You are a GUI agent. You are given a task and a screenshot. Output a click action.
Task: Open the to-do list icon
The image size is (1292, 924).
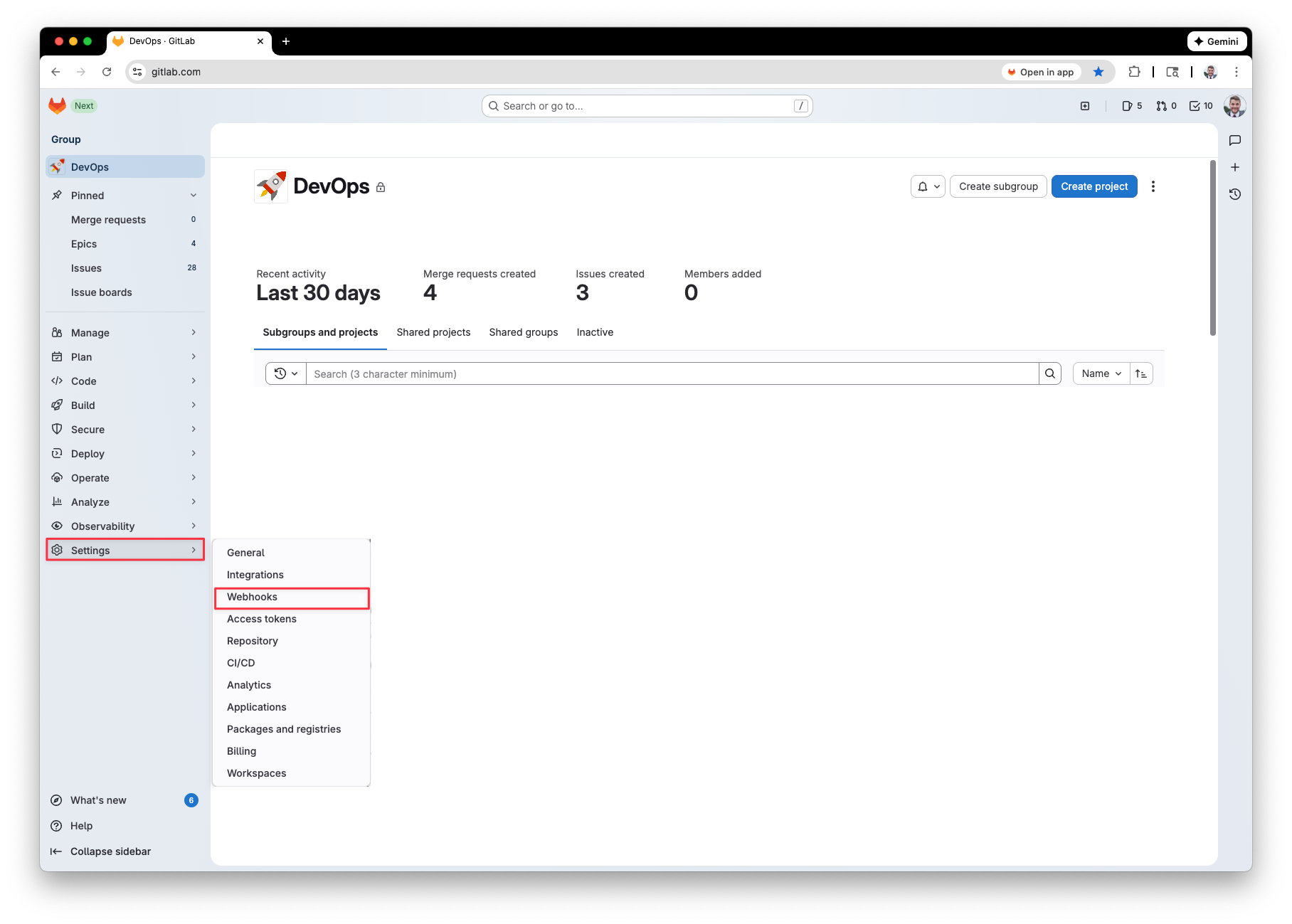[x=1201, y=106]
